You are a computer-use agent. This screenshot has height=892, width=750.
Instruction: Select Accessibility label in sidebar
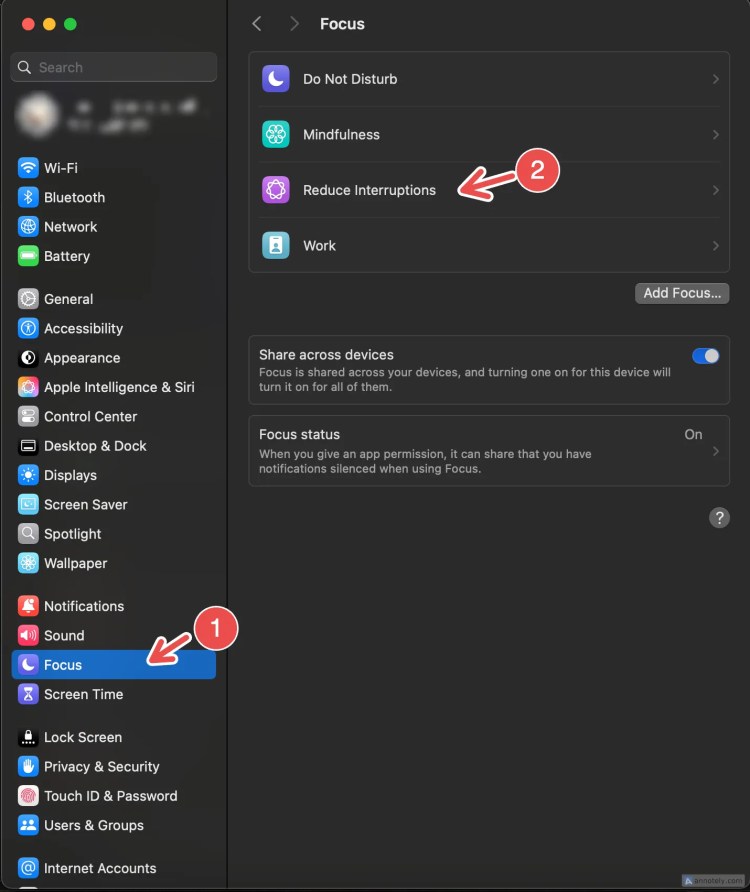point(84,328)
